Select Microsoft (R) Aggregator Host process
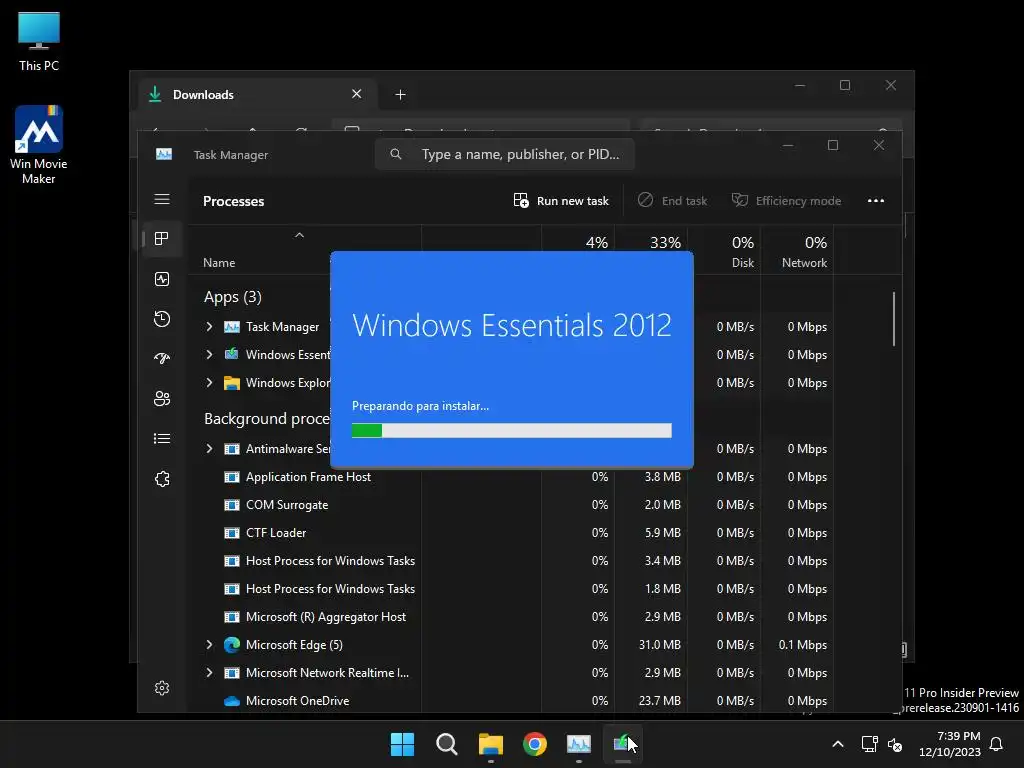The height and width of the screenshot is (768, 1024). coord(326,616)
